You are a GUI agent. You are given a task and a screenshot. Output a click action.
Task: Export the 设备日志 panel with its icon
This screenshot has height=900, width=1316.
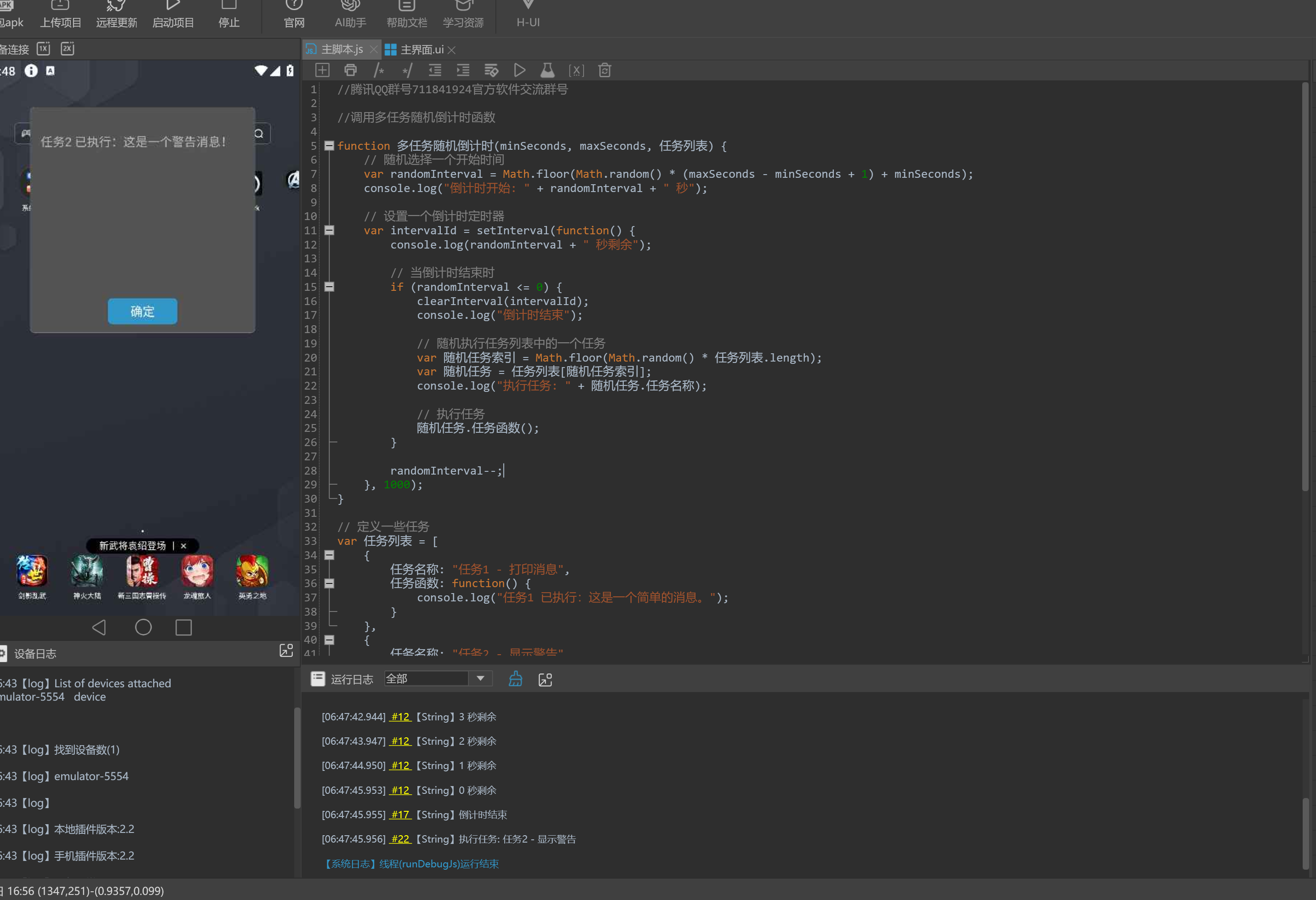(286, 651)
